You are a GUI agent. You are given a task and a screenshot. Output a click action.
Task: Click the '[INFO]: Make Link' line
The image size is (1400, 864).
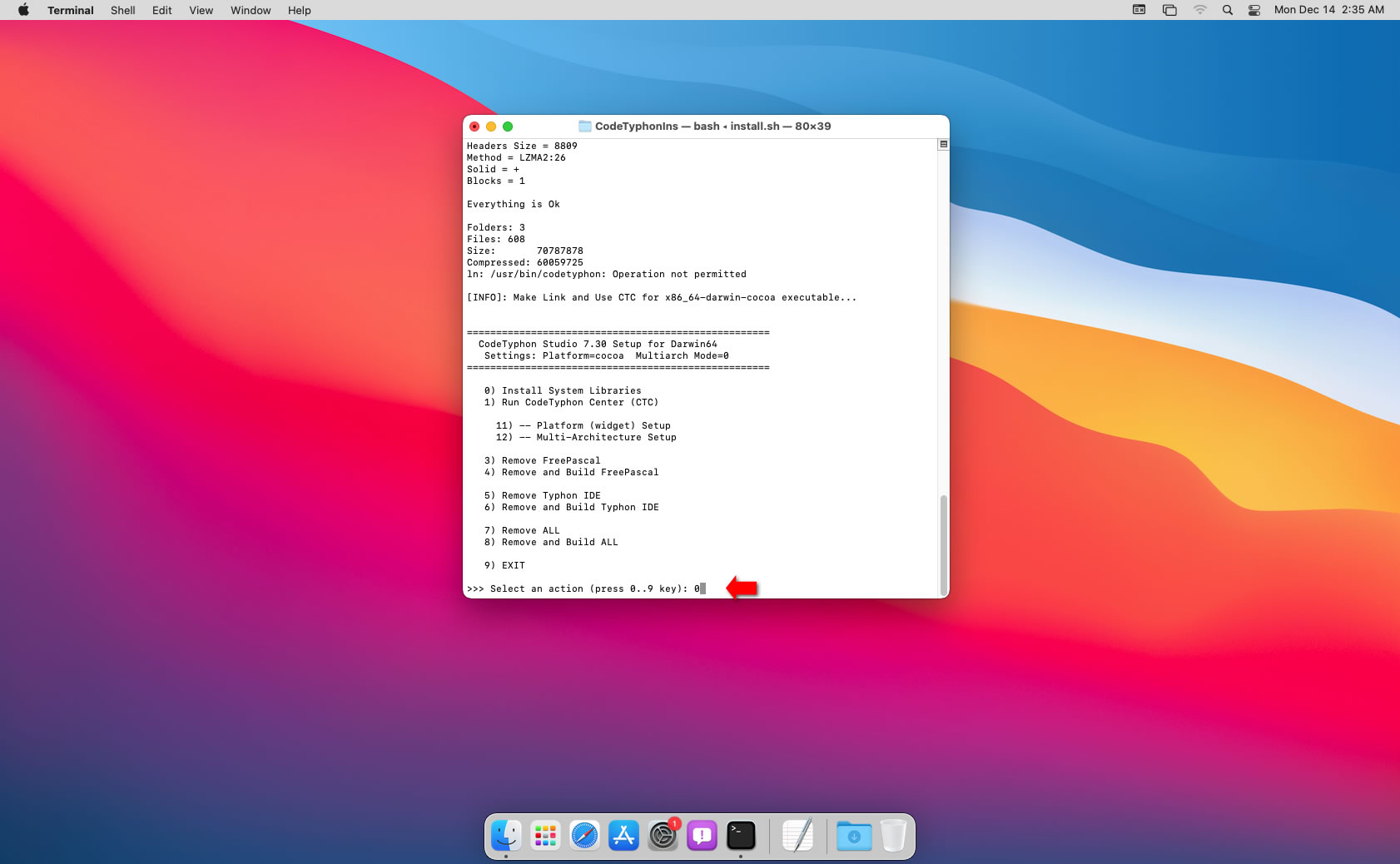coord(662,297)
